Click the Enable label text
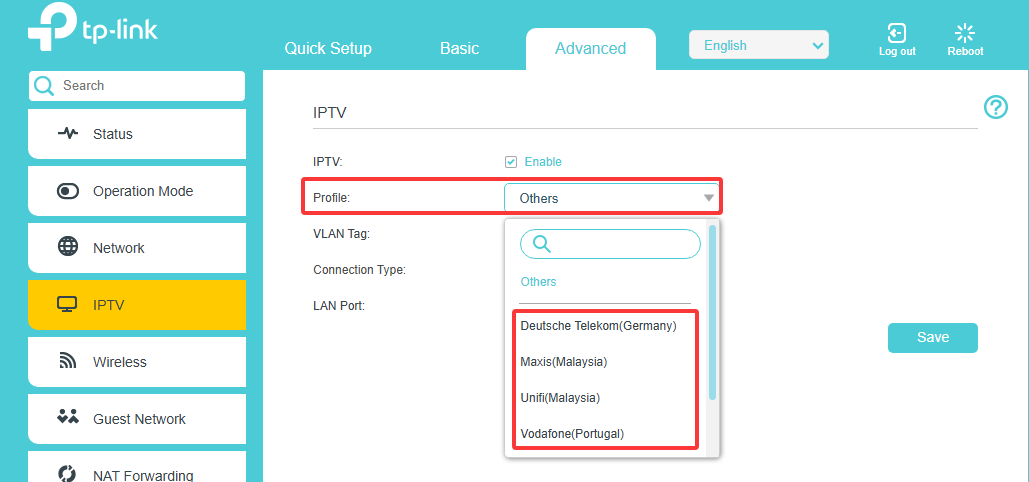Viewport: 1029px width, 482px height. [x=543, y=162]
